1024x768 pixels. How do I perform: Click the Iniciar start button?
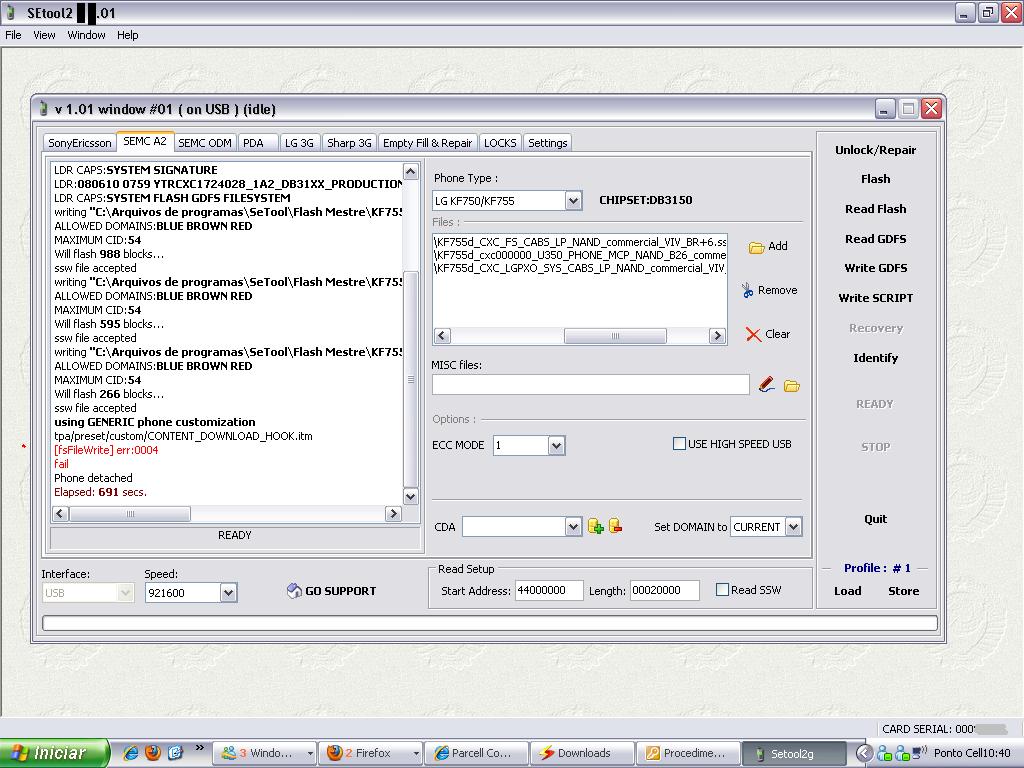tap(54, 753)
